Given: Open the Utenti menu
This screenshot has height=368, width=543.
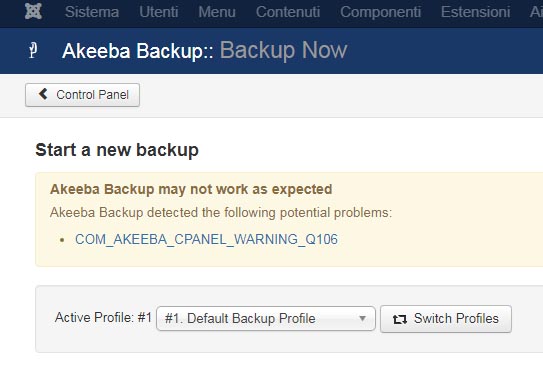Looking at the screenshot, I should coord(159,12).
